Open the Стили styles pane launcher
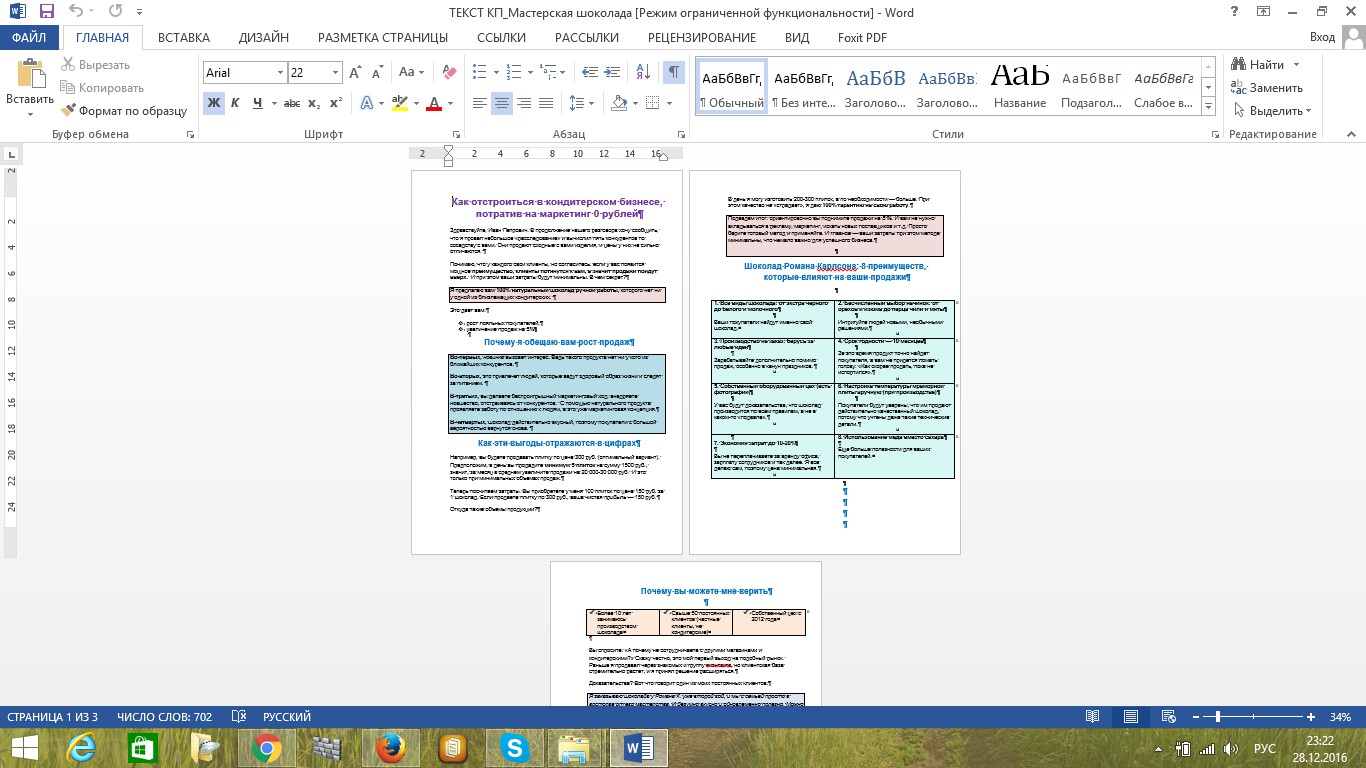Screen dimensions: 1366x768 (x=1213, y=134)
